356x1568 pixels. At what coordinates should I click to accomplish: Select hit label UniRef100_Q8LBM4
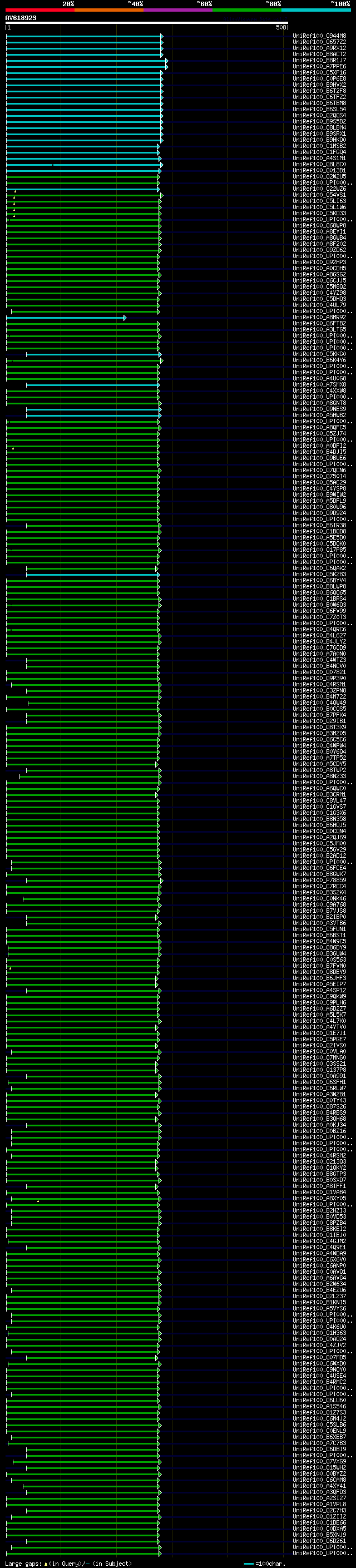[x=319, y=127]
